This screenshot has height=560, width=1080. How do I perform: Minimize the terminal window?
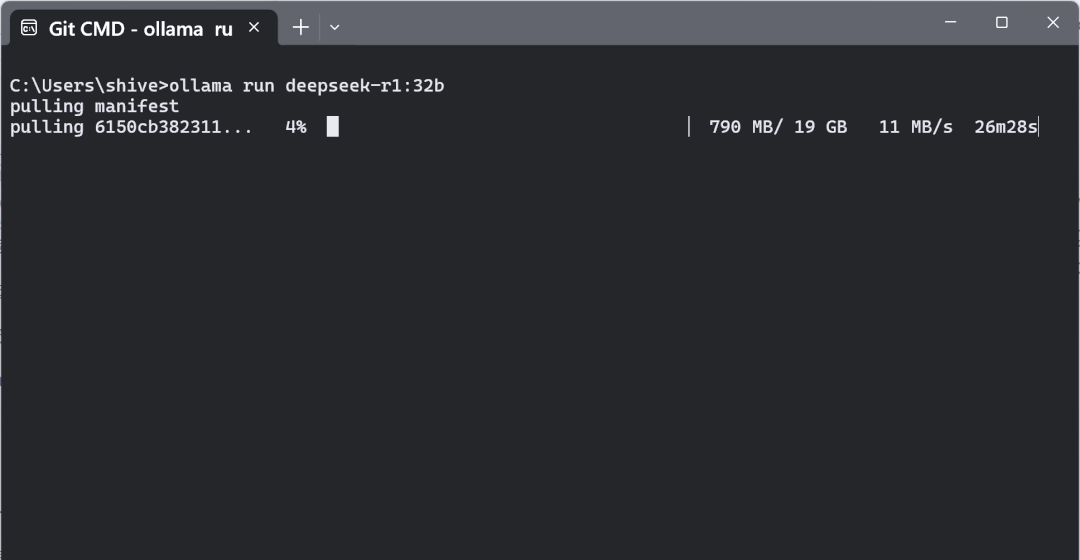tap(950, 22)
